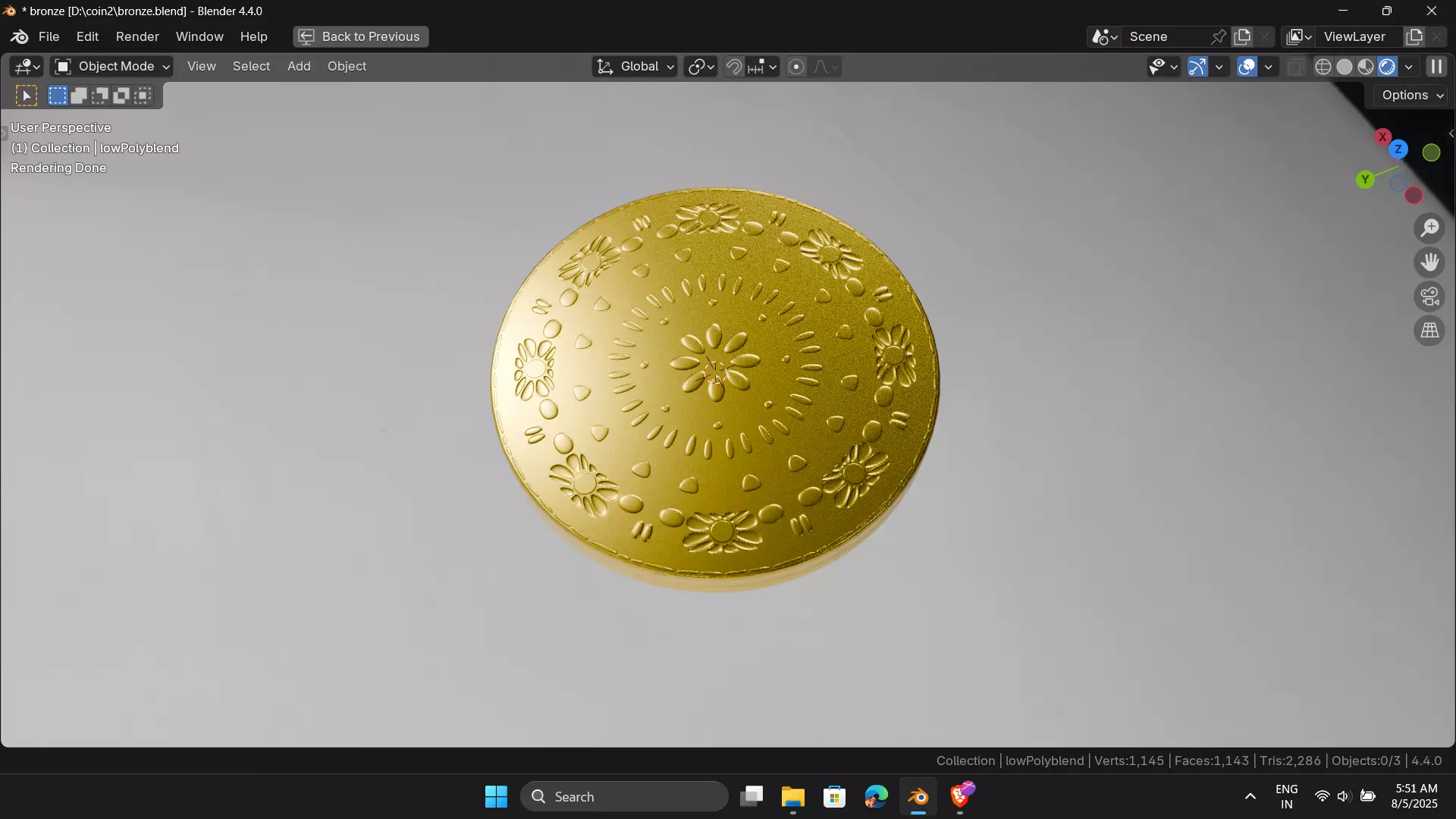Open the selectability and visibility dropdown
The image size is (1456, 819).
pyautogui.click(x=1163, y=67)
